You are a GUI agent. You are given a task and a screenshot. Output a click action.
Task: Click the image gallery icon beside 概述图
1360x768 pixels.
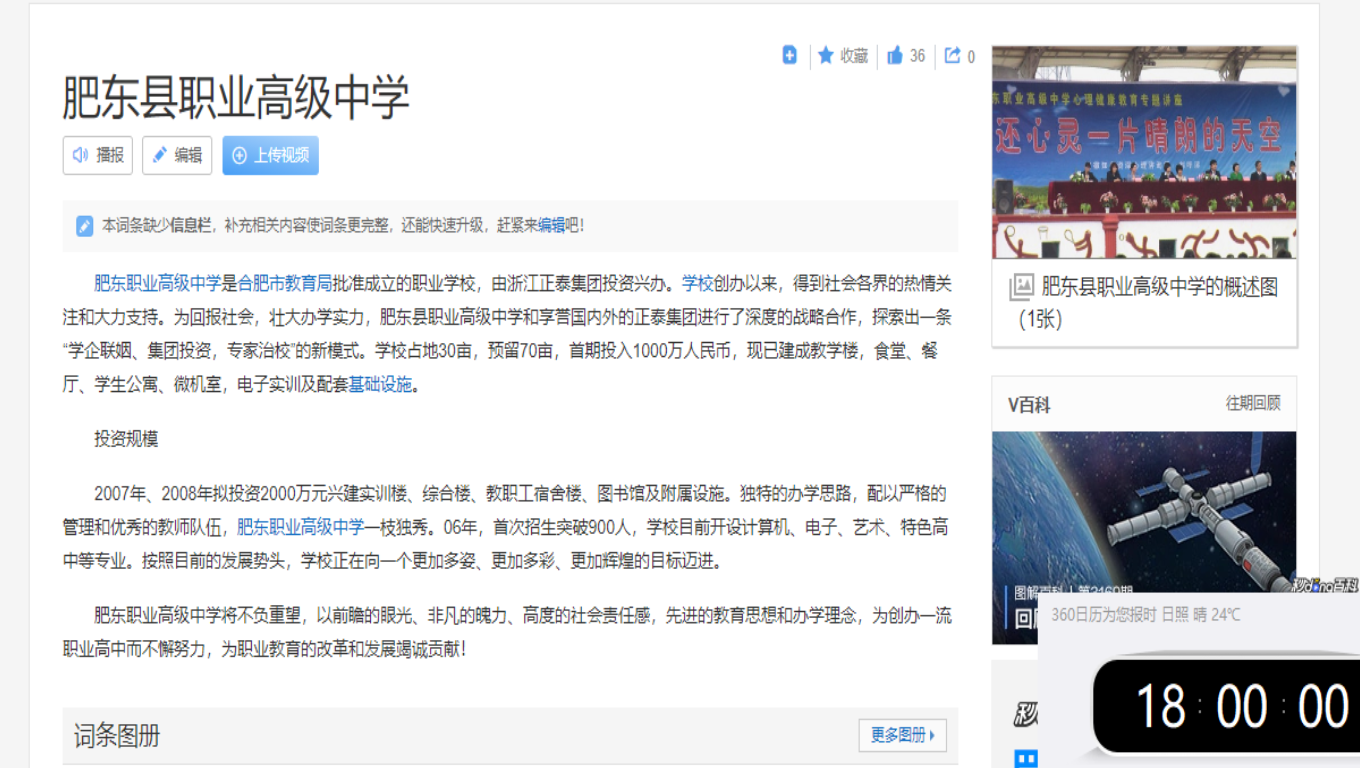1021,288
